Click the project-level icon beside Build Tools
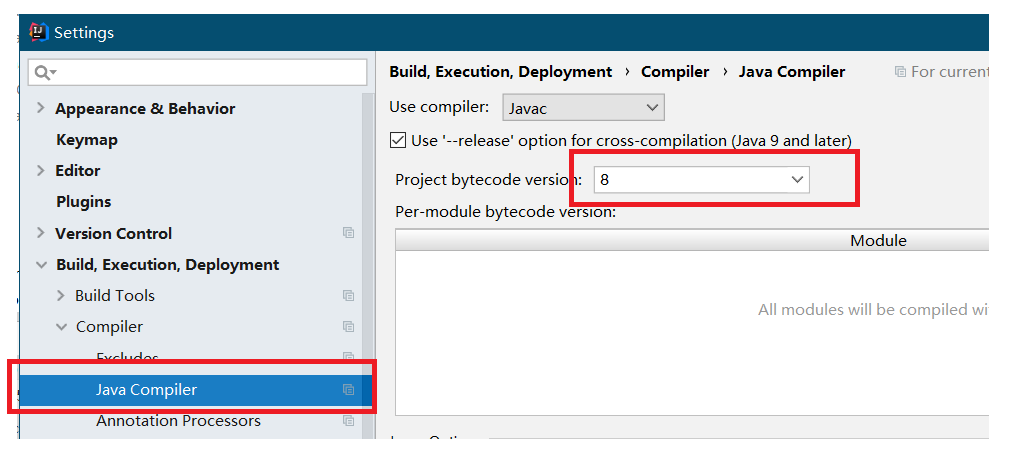This screenshot has width=1020, height=467. (x=349, y=295)
